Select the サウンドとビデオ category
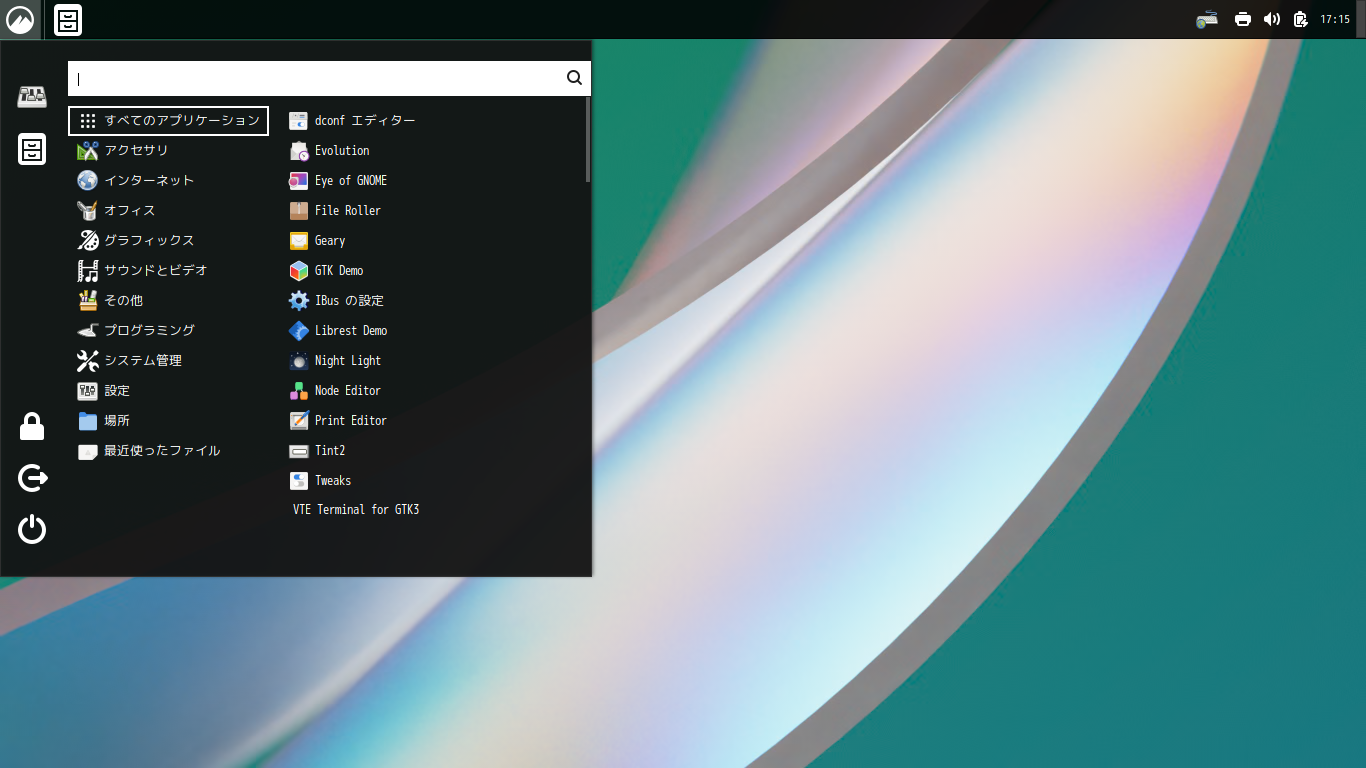 [168, 271]
